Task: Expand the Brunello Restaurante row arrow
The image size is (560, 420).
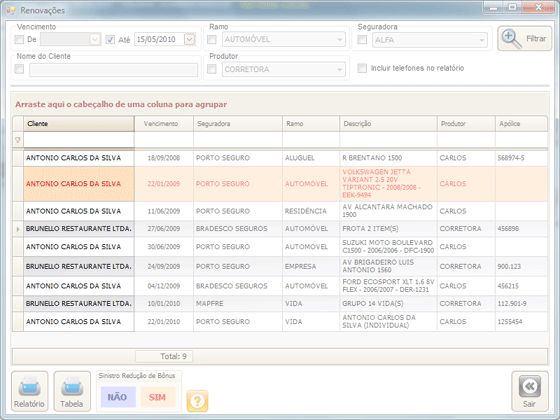Action: [18, 229]
